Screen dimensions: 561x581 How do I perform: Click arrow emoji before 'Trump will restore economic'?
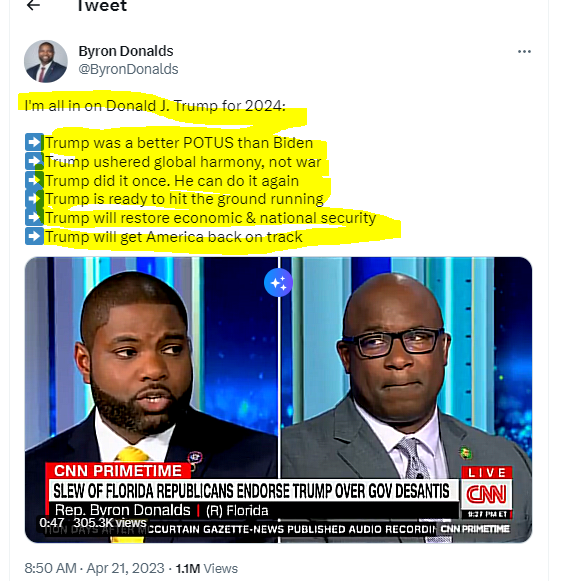[x=34, y=217]
